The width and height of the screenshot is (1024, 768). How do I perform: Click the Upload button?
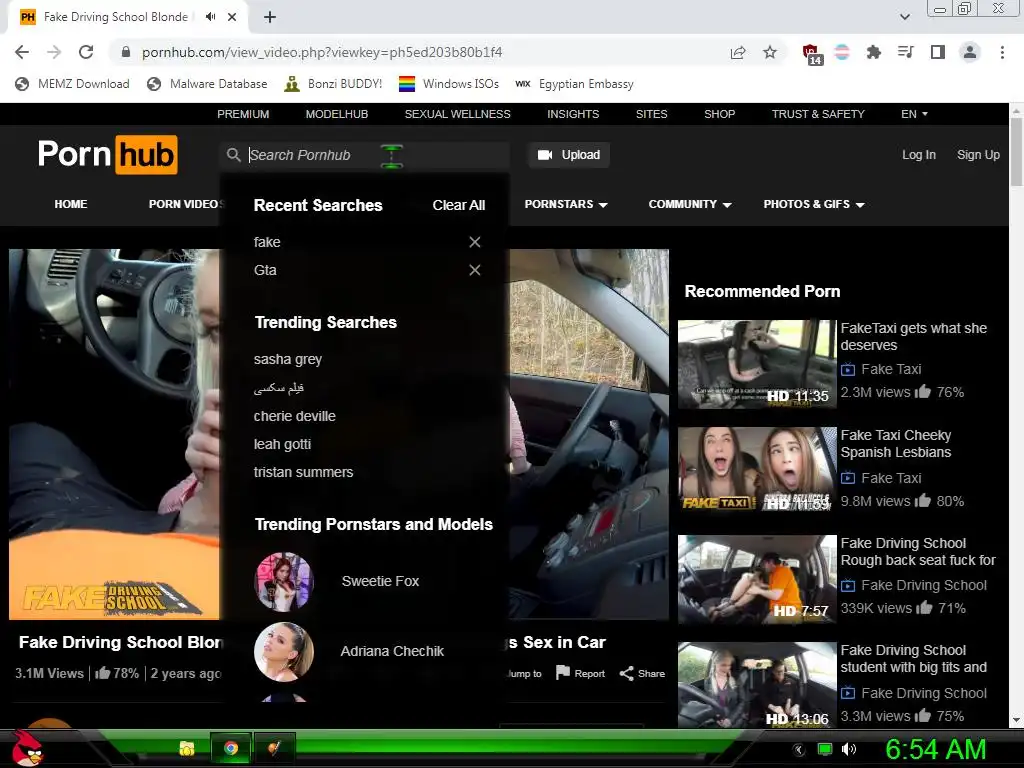pyautogui.click(x=569, y=155)
